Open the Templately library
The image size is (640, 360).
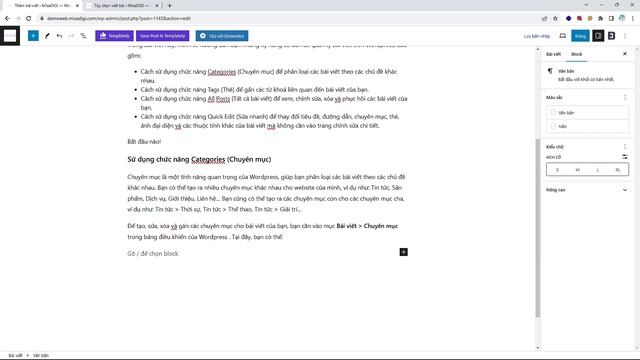pos(114,36)
